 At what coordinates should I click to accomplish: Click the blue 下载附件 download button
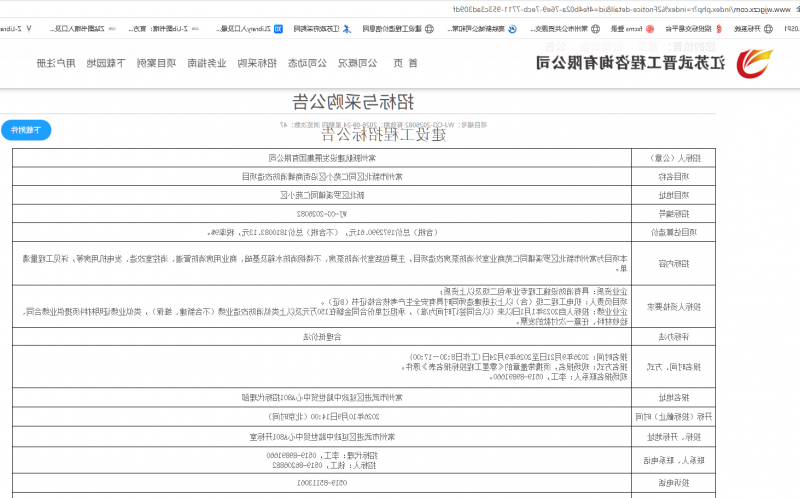pos(26,130)
